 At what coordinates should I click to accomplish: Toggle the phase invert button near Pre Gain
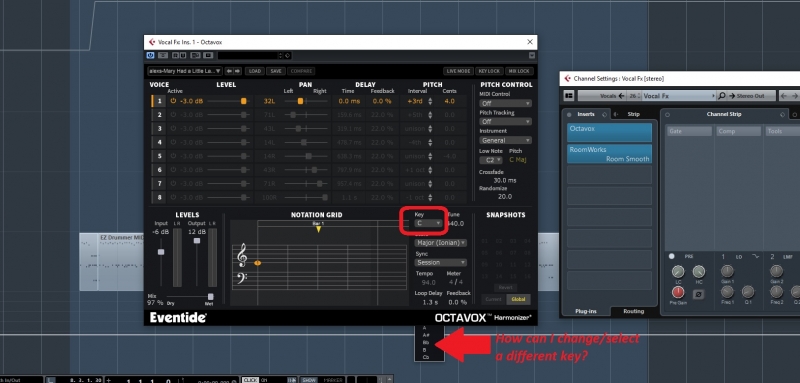698,294
